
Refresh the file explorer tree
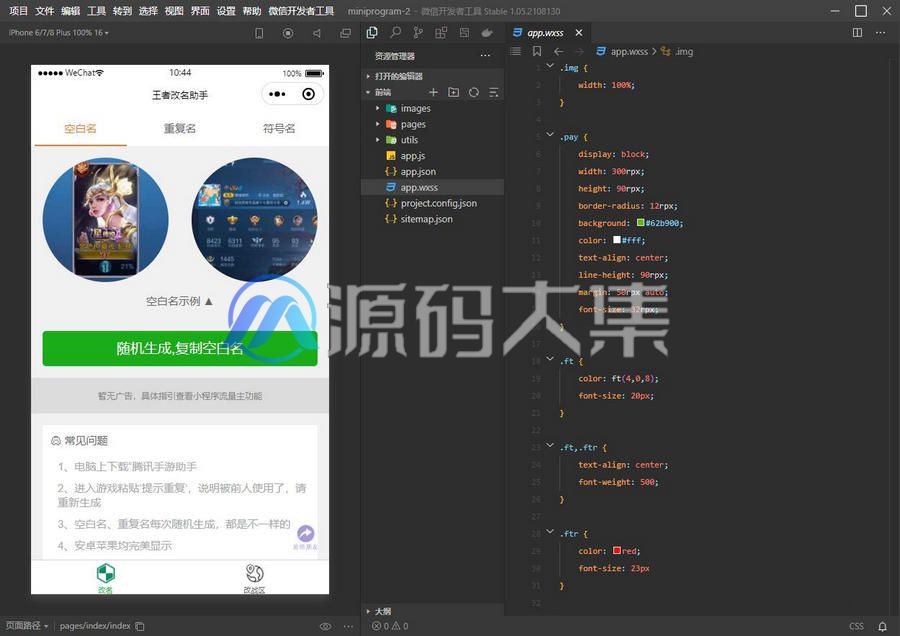(474, 92)
